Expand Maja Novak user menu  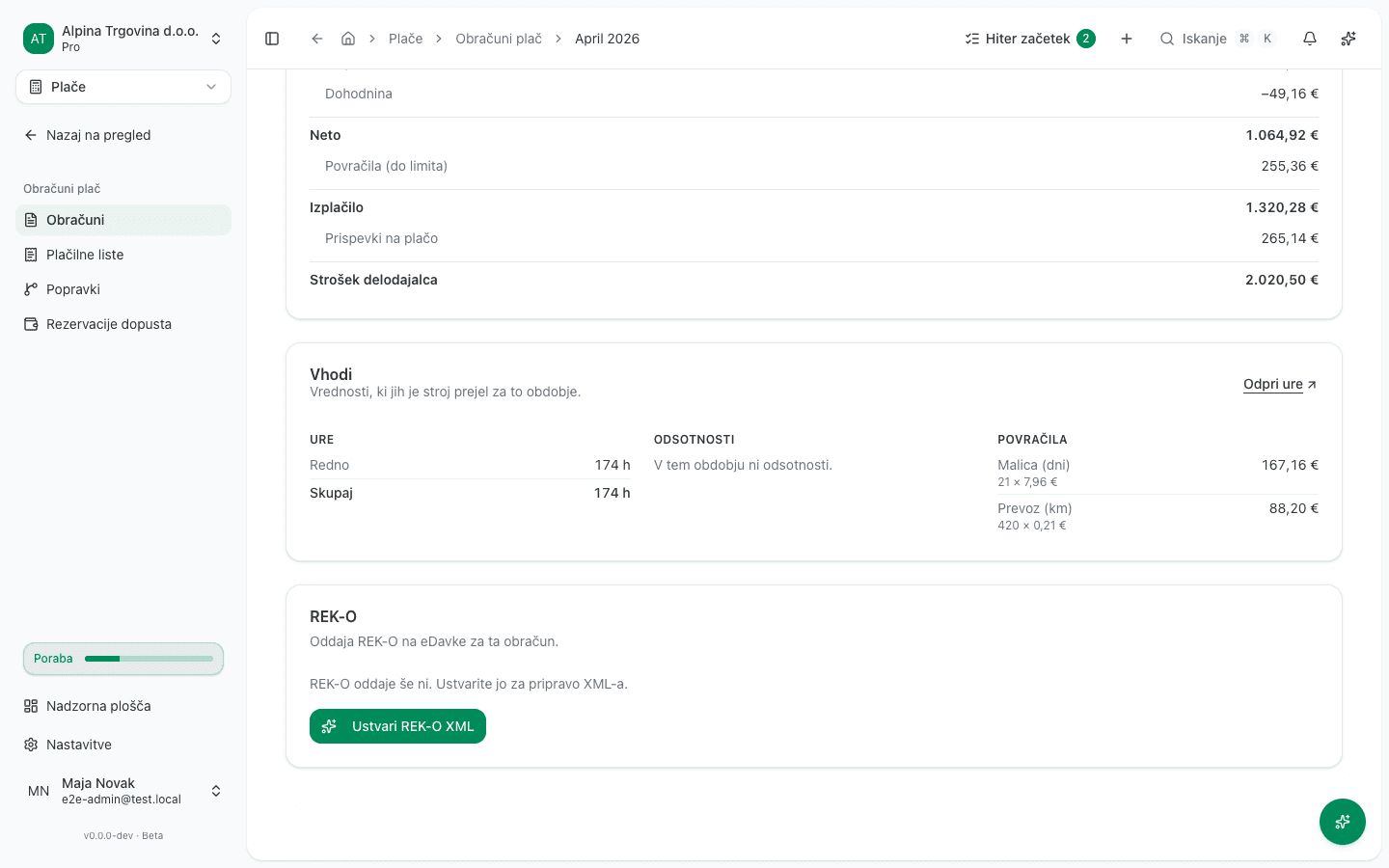(x=123, y=791)
